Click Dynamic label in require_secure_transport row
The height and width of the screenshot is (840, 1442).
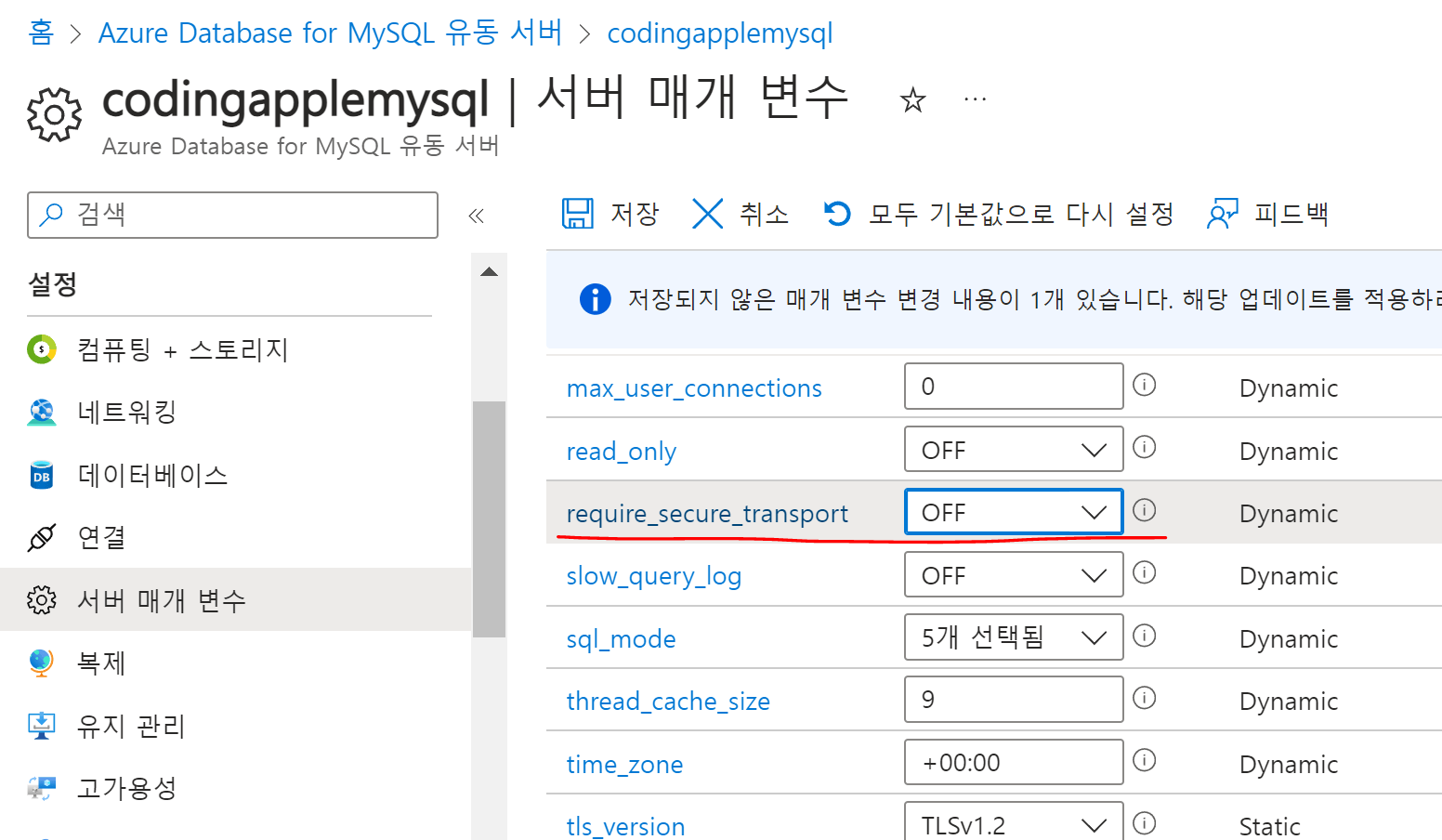coord(1289,514)
